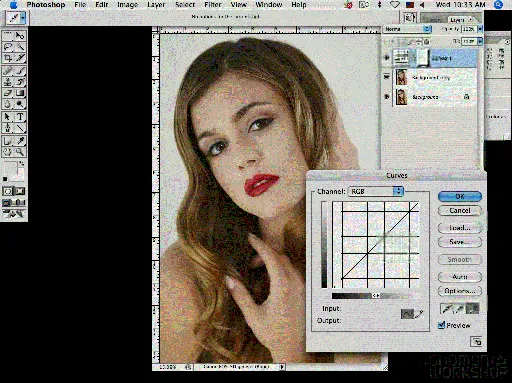512x383 pixels.
Task: Select the Blur tool
Action: tap(8, 104)
